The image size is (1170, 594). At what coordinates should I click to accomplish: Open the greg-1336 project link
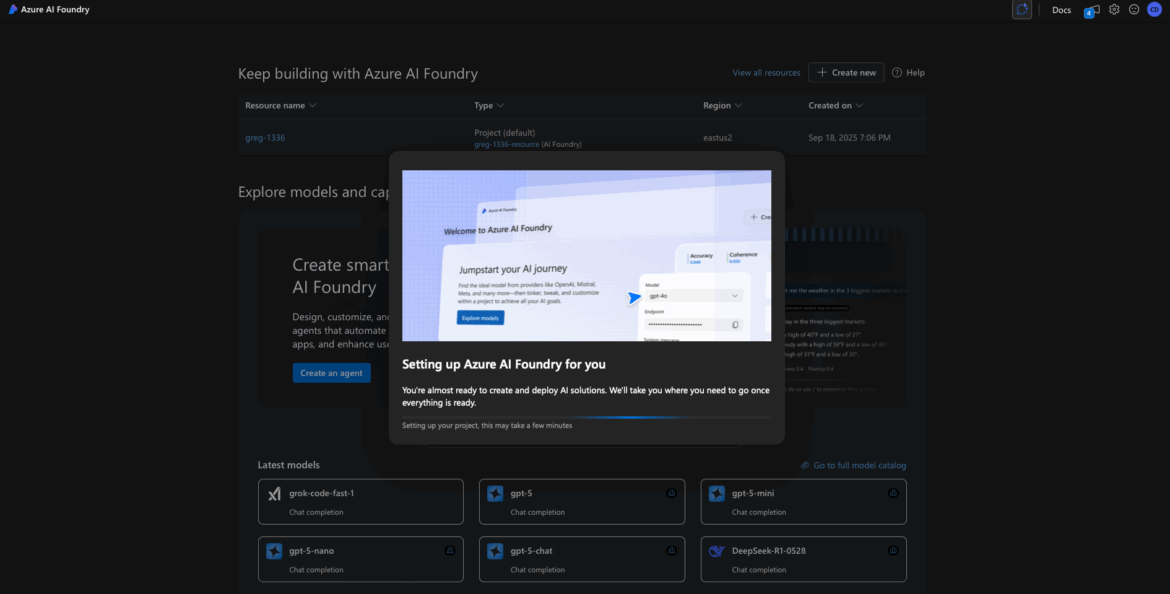[x=265, y=138]
